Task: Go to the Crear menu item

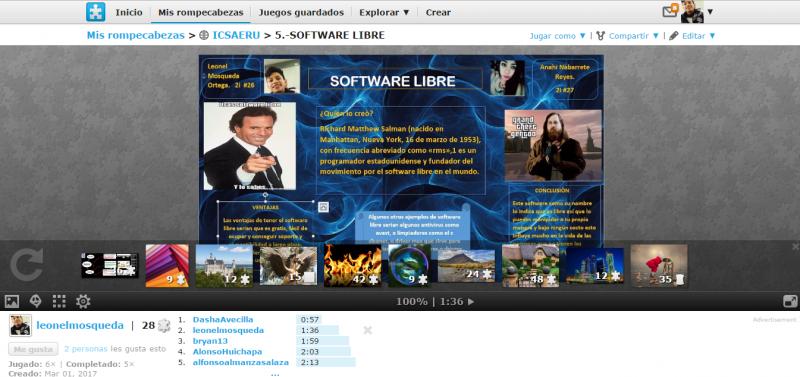Action: pyautogui.click(x=438, y=12)
